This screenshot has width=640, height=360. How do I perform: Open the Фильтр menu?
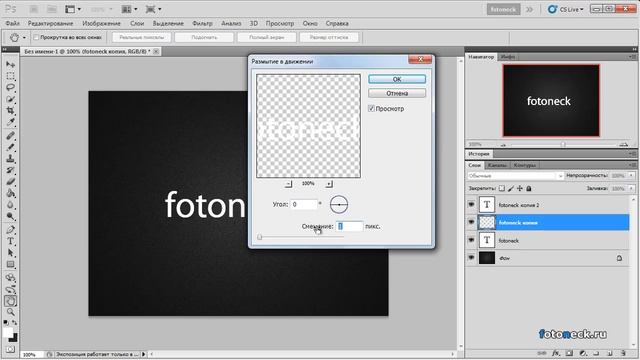point(202,23)
